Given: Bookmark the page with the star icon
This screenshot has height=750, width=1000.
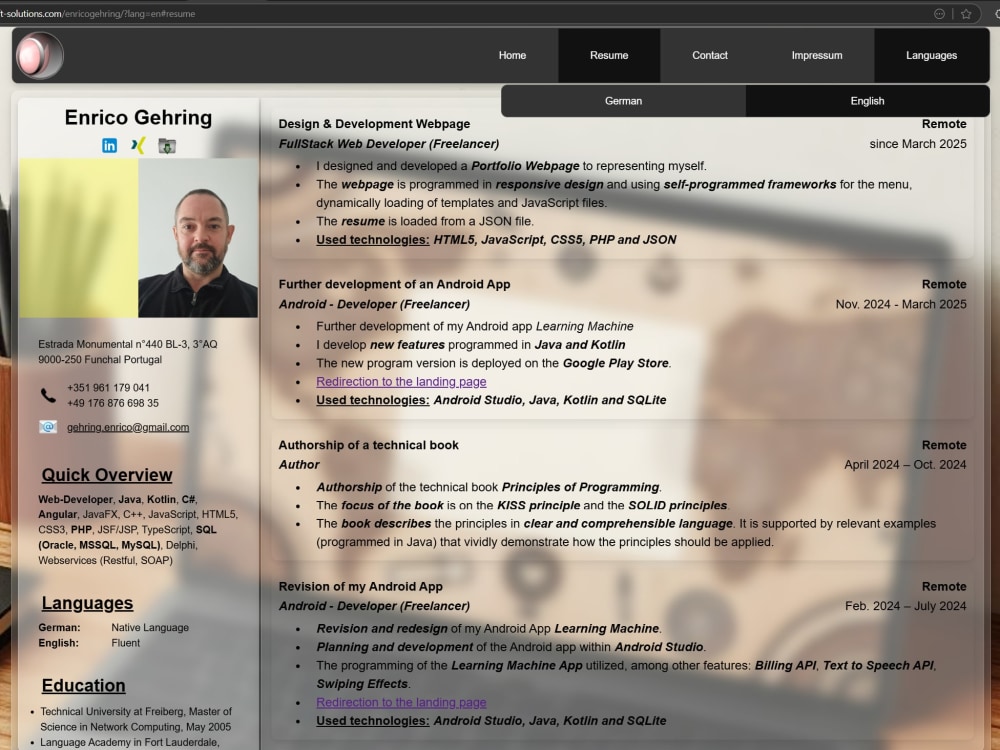Looking at the screenshot, I should [966, 13].
